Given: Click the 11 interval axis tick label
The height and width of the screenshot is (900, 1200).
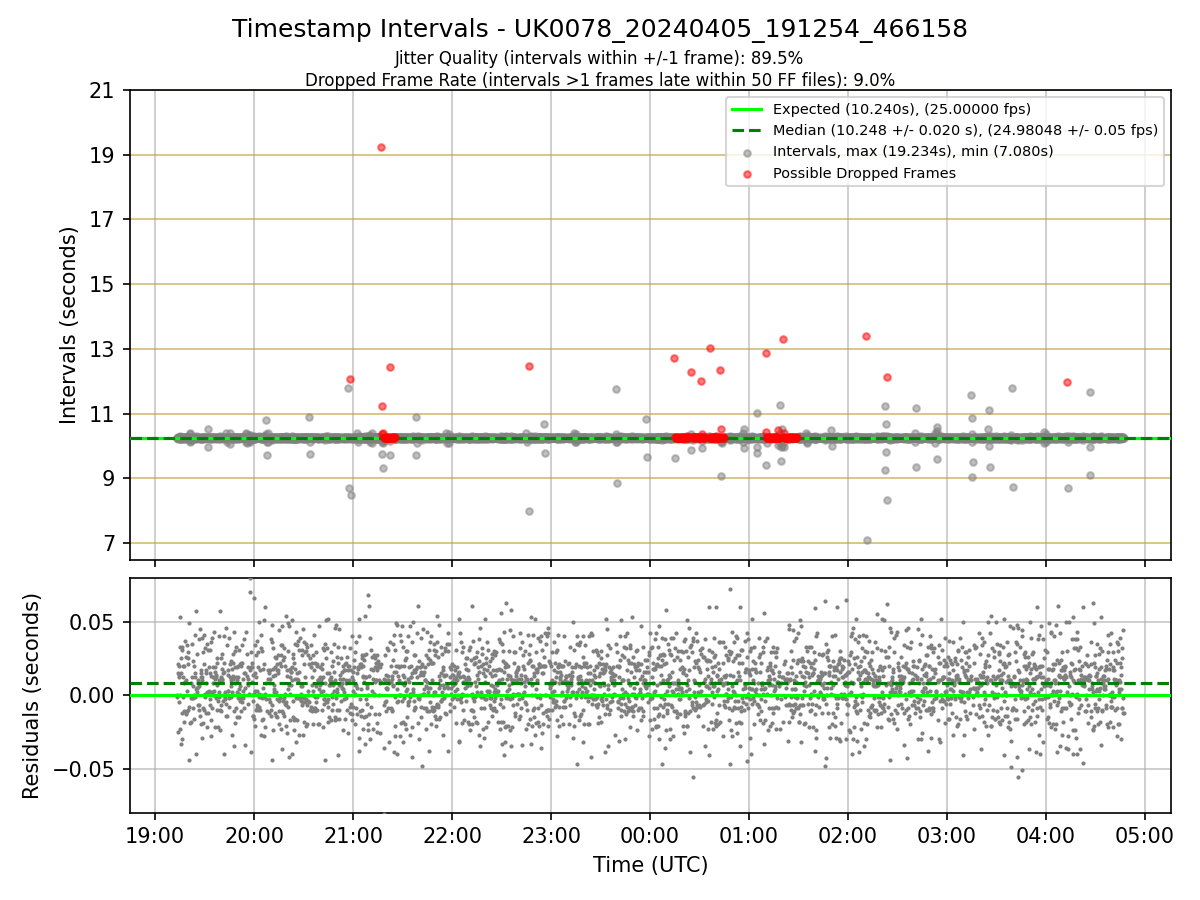Looking at the screenshot, I should pyautogui.click(x=101, y=414).
